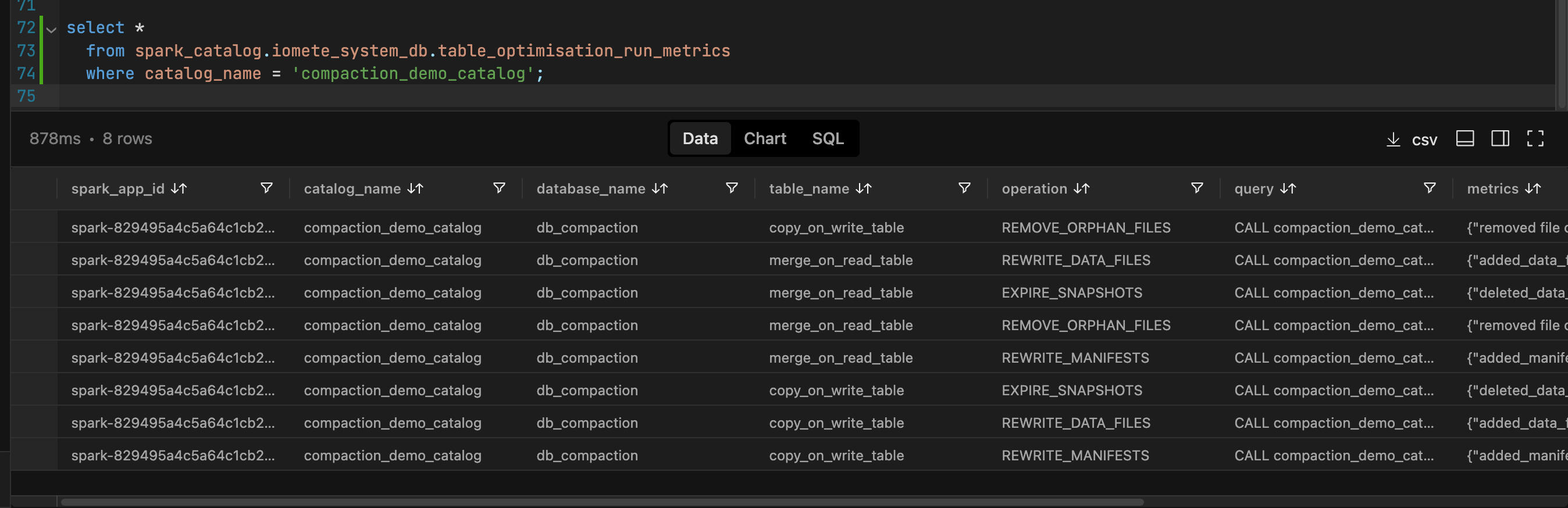
Task: Filter the operation column
Action: click(1197, 188)
